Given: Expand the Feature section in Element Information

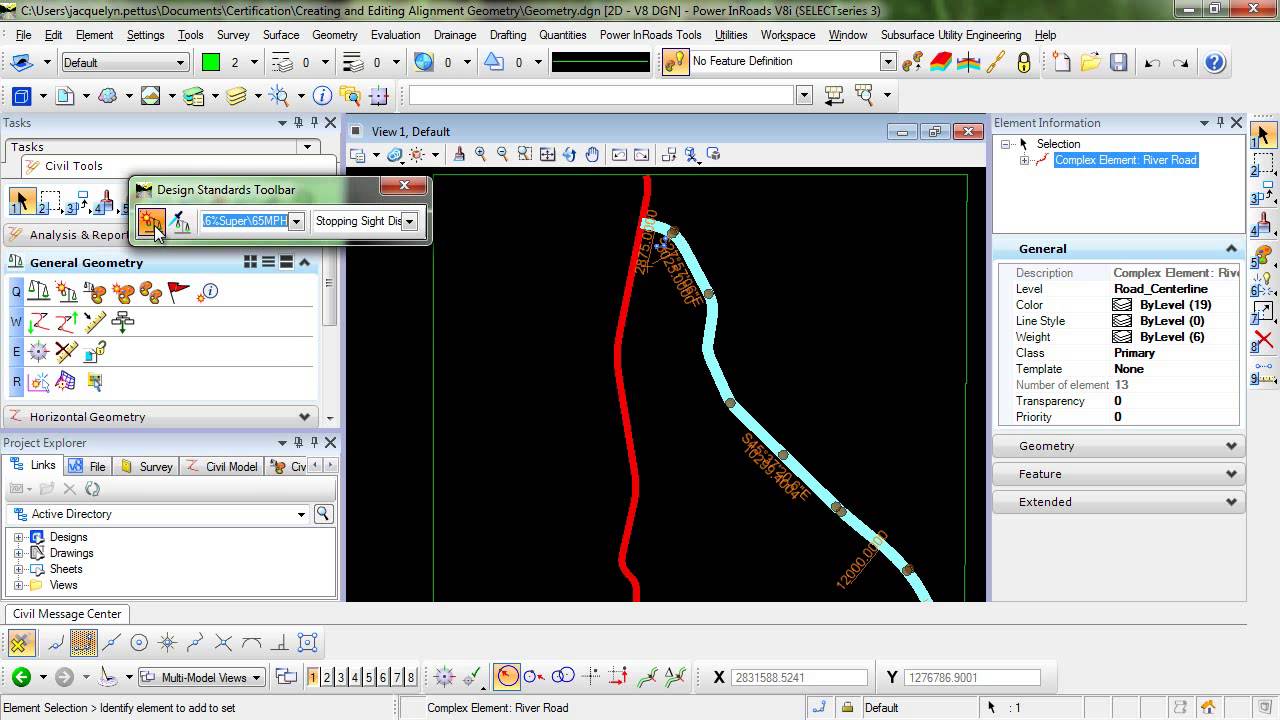Looking at the screenshot, I should [1119, 474].
